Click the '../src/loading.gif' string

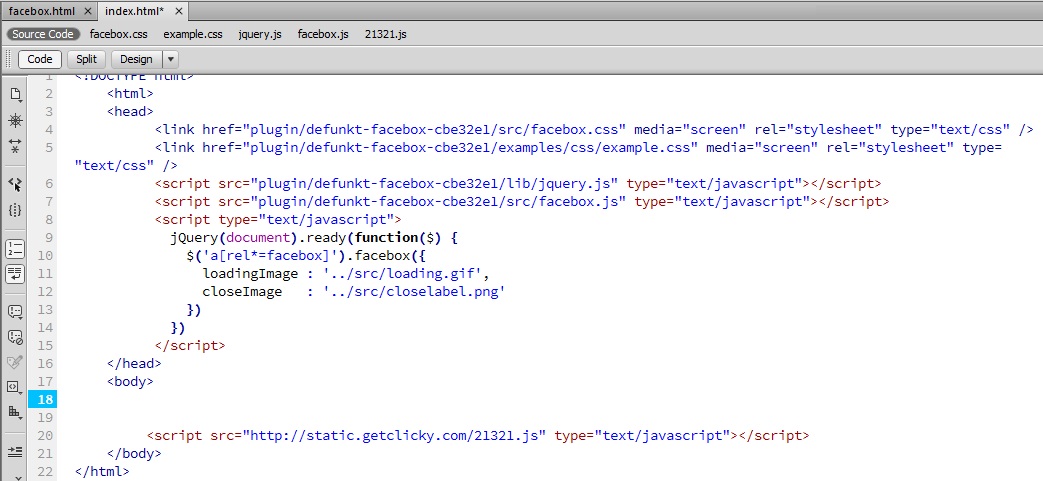pyautogui.click(x=405, y=273)
